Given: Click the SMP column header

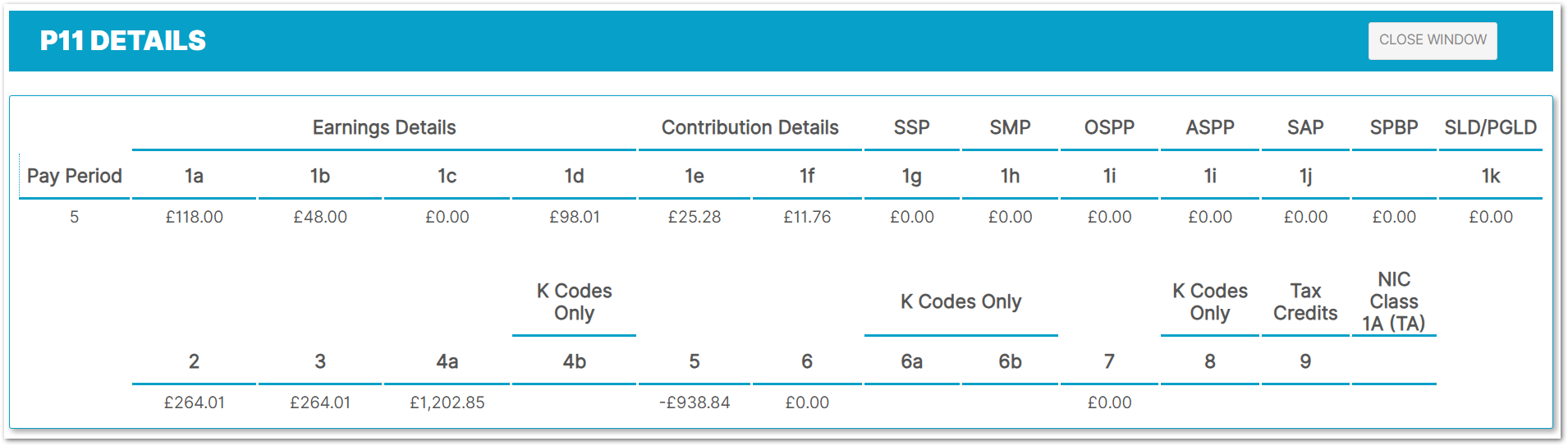Looking at the screenshot, I should coord(1009,127).
